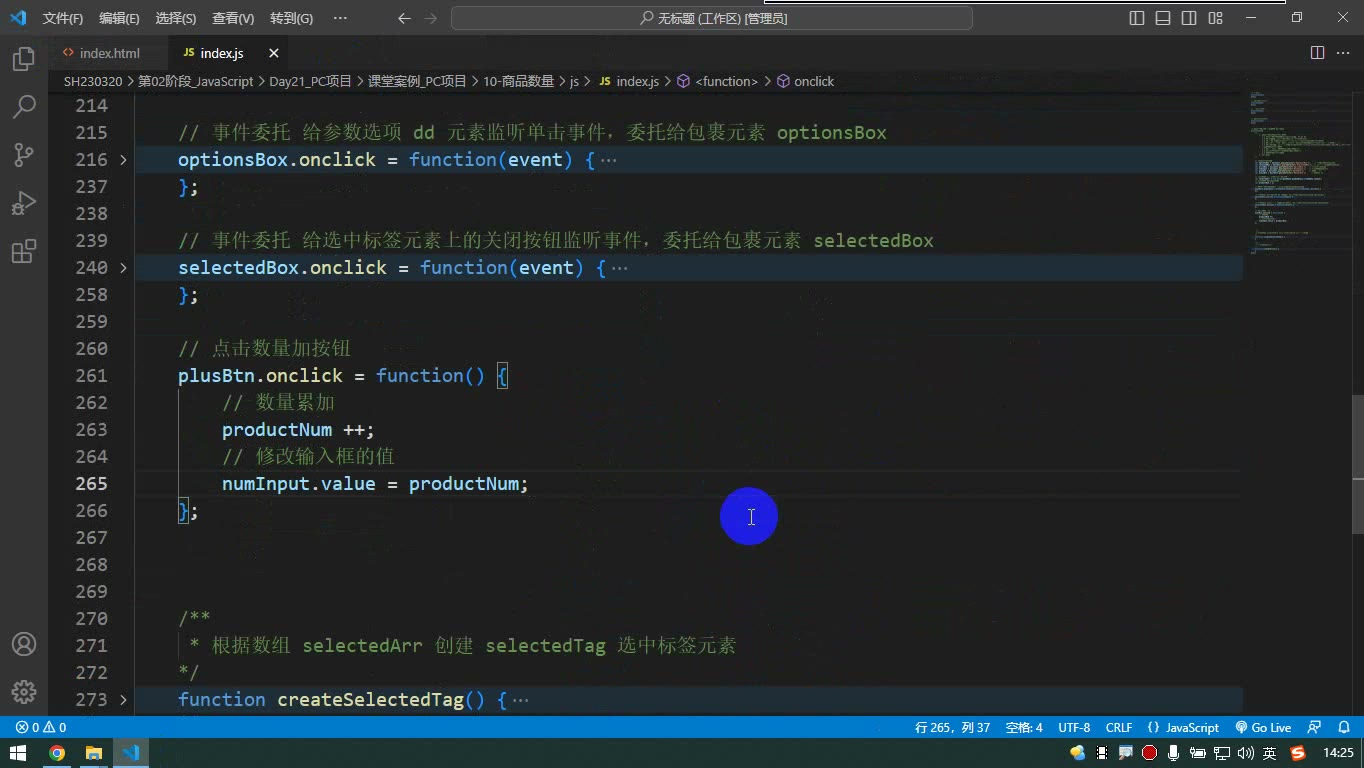Open the 查看(V) menu
1364x768 pixels.
[x=233, y=18]
